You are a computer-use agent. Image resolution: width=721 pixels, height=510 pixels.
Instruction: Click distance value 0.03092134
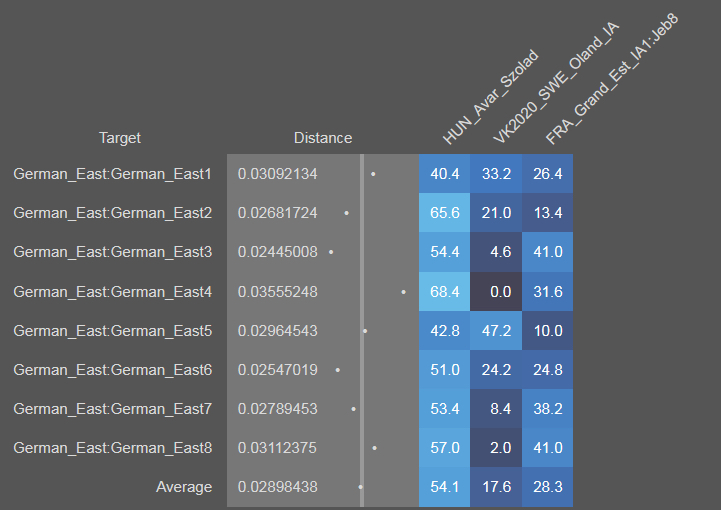tap(277, 174)
